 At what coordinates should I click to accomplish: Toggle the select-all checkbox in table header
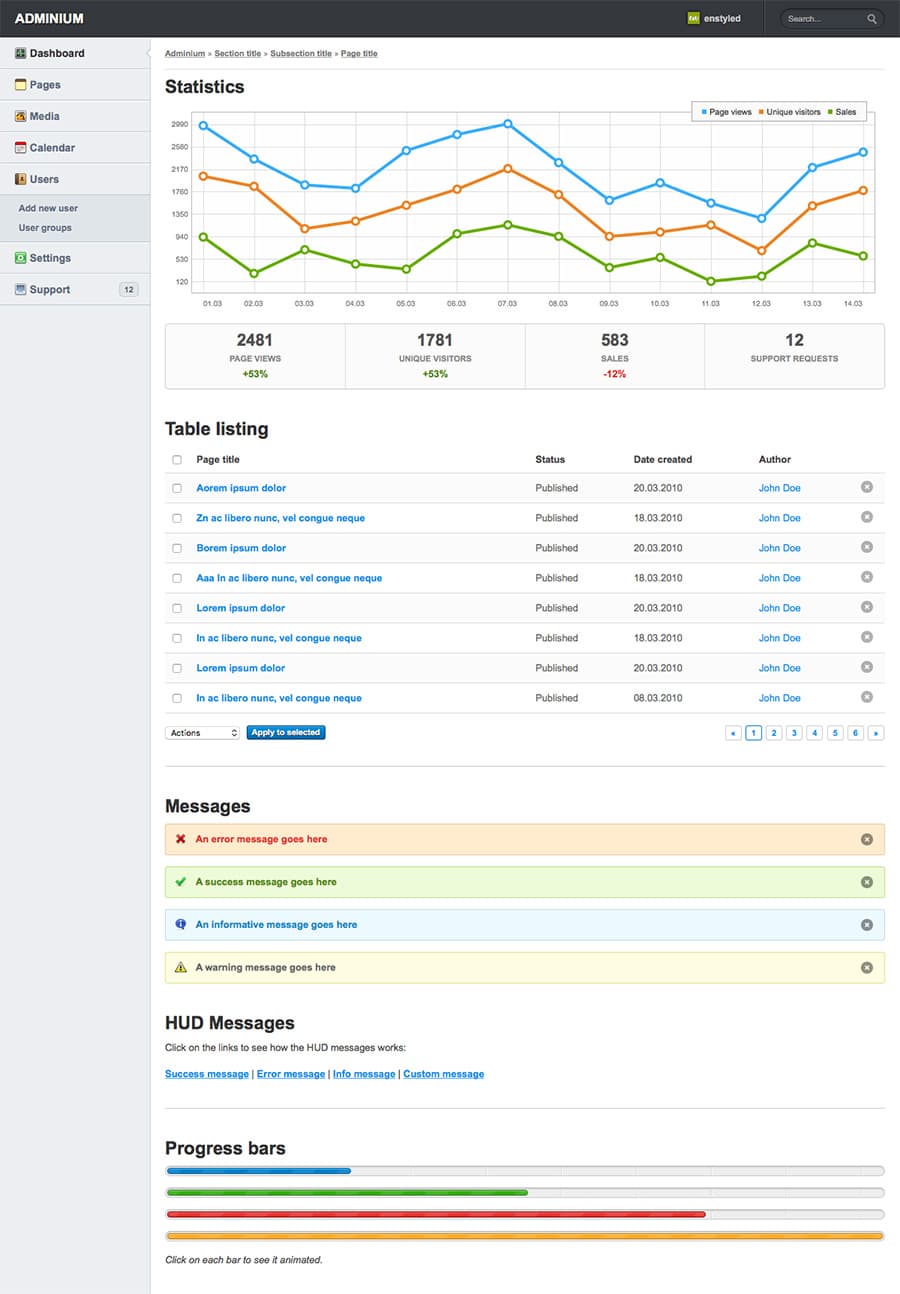(x=177, y=459)
